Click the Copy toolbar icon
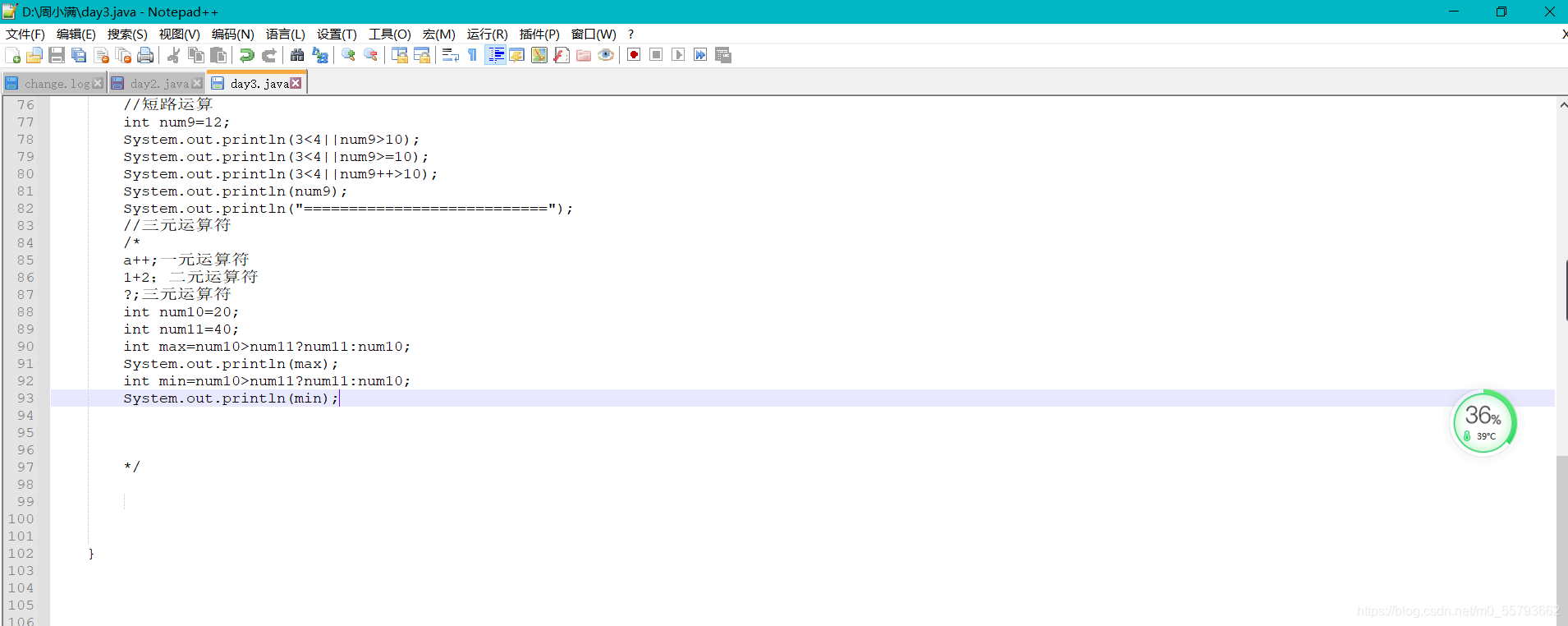Viewport: 1568px width, 626px height. coord(196,55)
